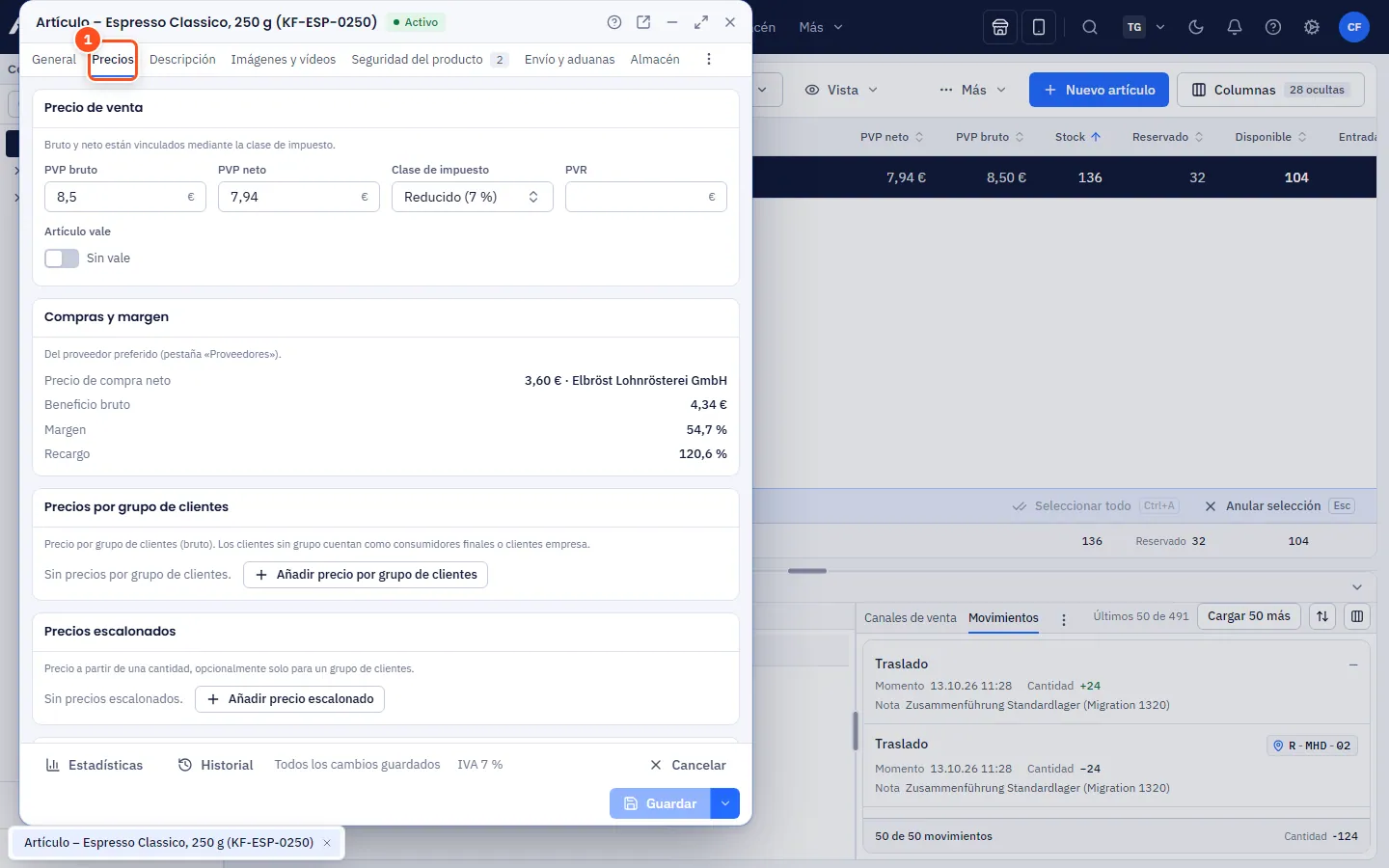Click Cargar 50 más button
1389x868 pixels.
click(x=1249, y=616)
